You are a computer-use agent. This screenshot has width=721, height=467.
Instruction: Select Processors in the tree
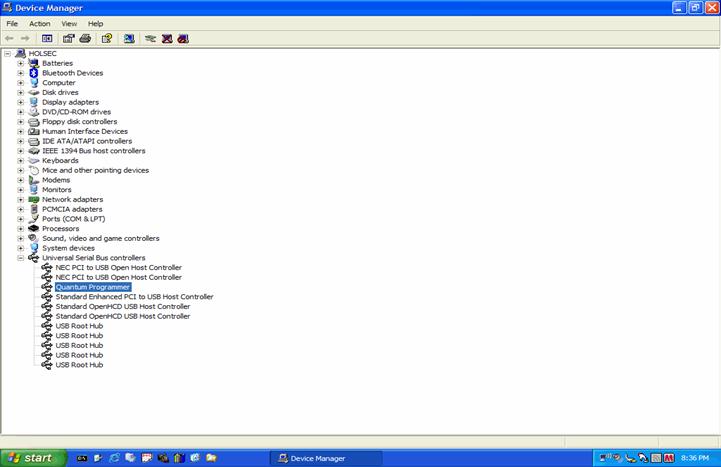pyautogui.click(x=61, y=228)
